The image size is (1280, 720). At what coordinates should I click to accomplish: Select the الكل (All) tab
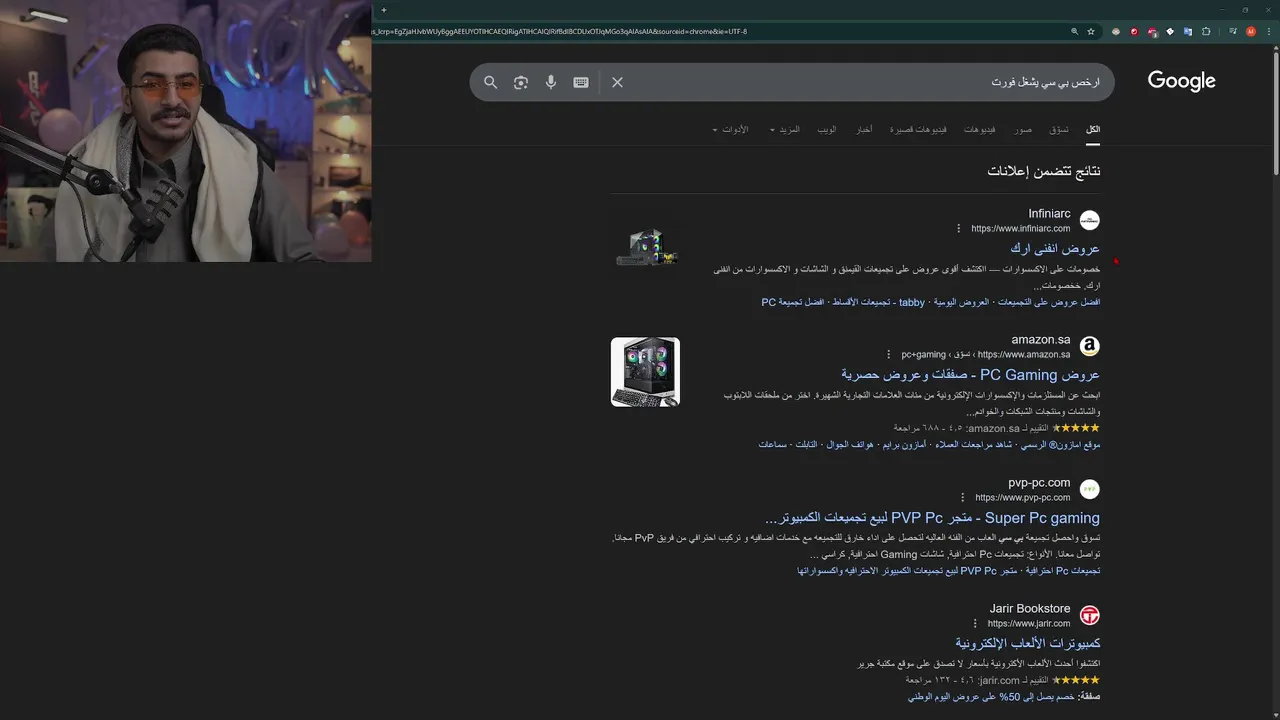pyautogui.click(x=1093, y=130)
